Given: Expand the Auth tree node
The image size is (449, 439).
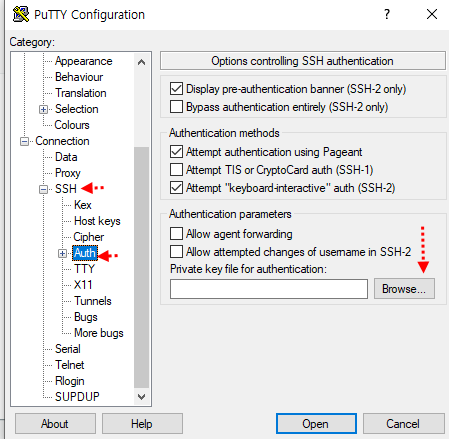Looking at the screenshot, I should (62, 253).
